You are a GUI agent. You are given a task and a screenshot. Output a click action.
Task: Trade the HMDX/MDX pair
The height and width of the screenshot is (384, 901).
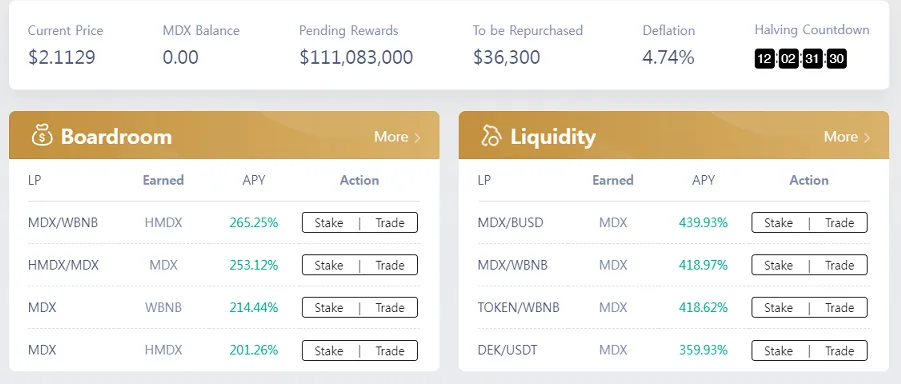pos(390,266)
